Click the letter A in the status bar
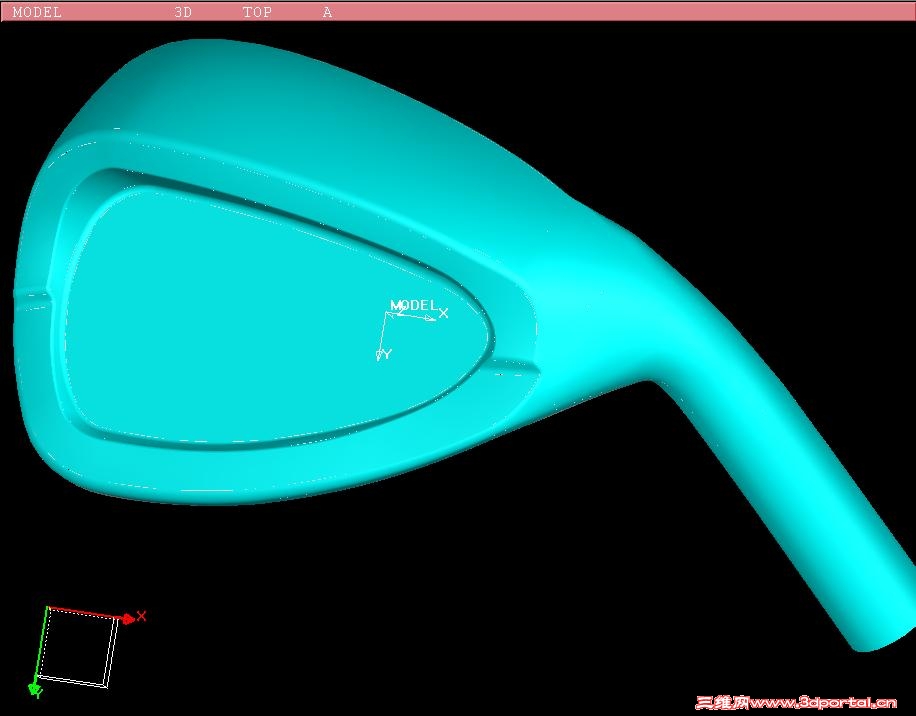This screenshot has width=916, height=716. coord(327,12)
